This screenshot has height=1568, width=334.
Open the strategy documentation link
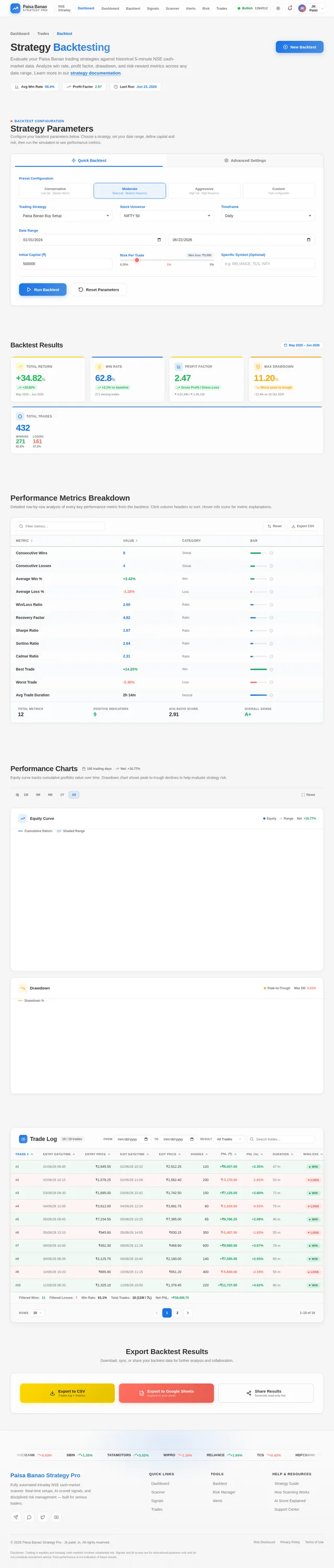pyautogui.click(x=95, y=73)
